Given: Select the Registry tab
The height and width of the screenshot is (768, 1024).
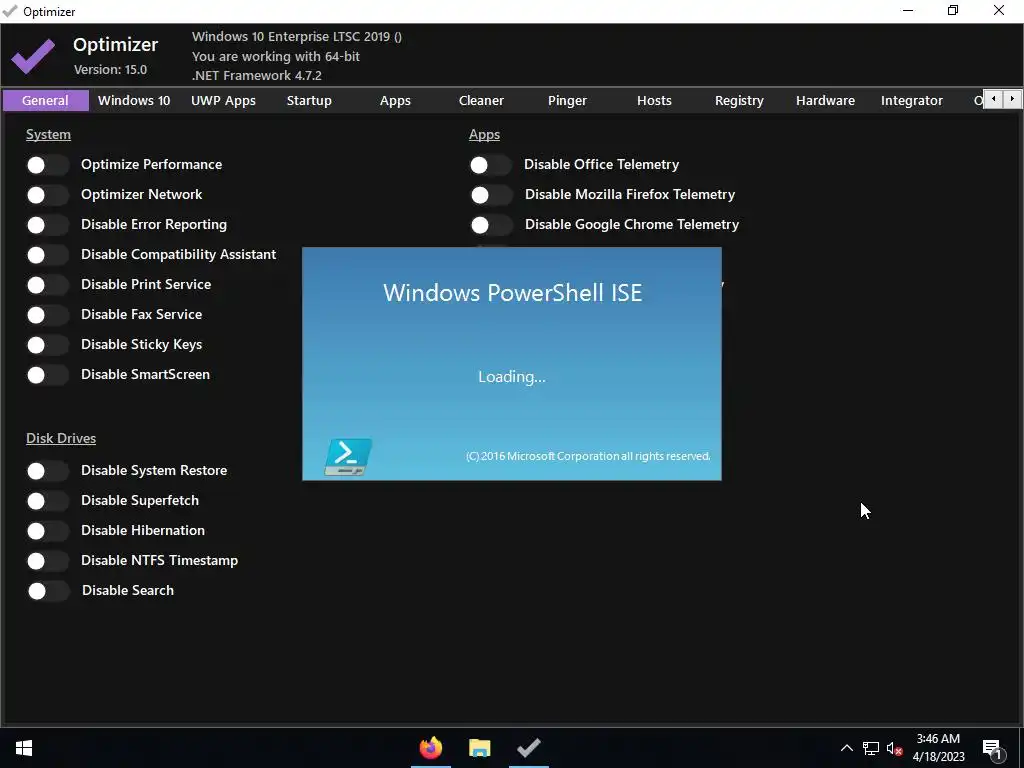Looking at the screenshot, I should pos(739,101).
